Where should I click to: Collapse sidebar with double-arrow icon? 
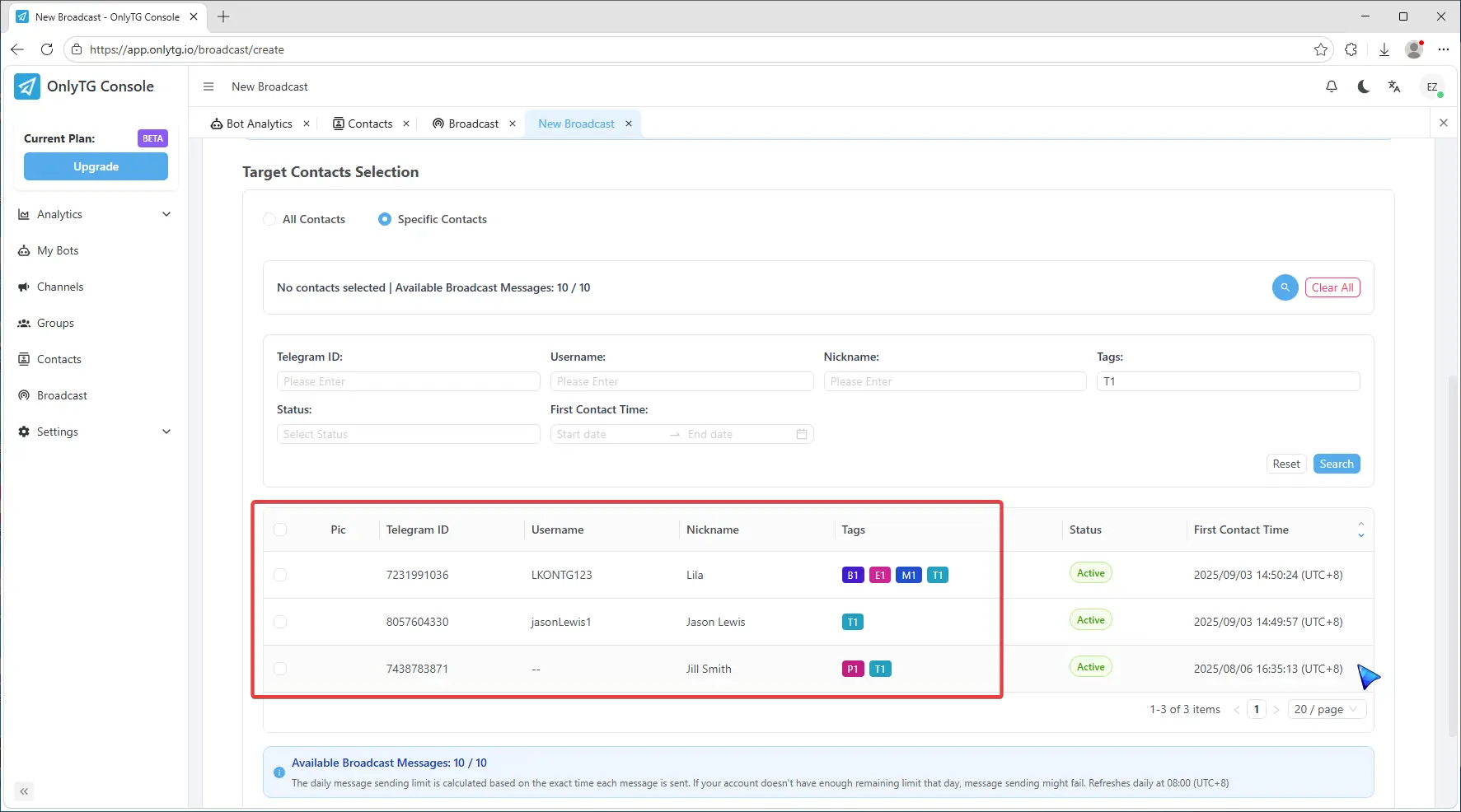[24, 791]
